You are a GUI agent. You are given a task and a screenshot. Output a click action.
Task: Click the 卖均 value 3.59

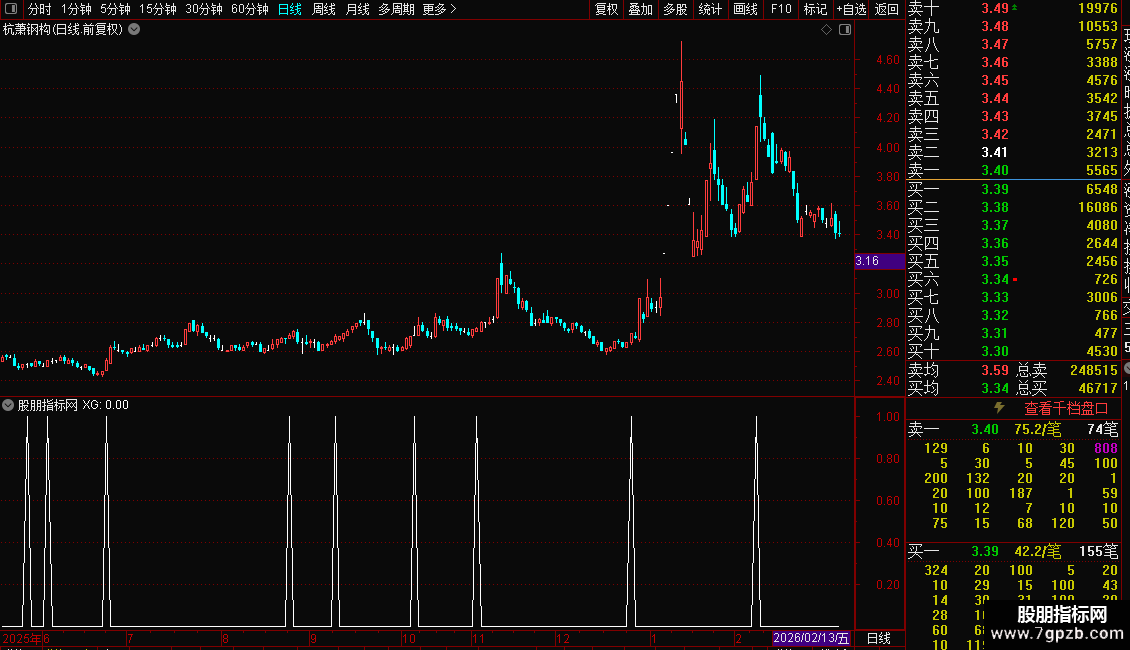click(x=995, y=370)
